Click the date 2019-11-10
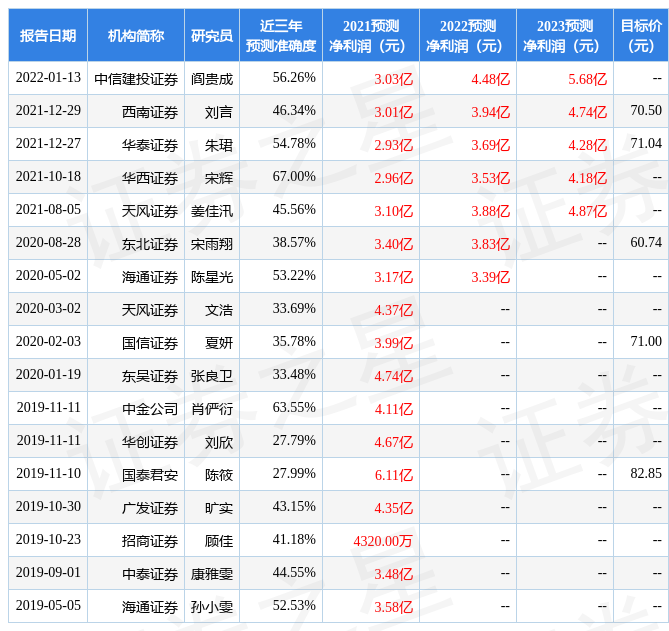669x631 pixels. 48,474
